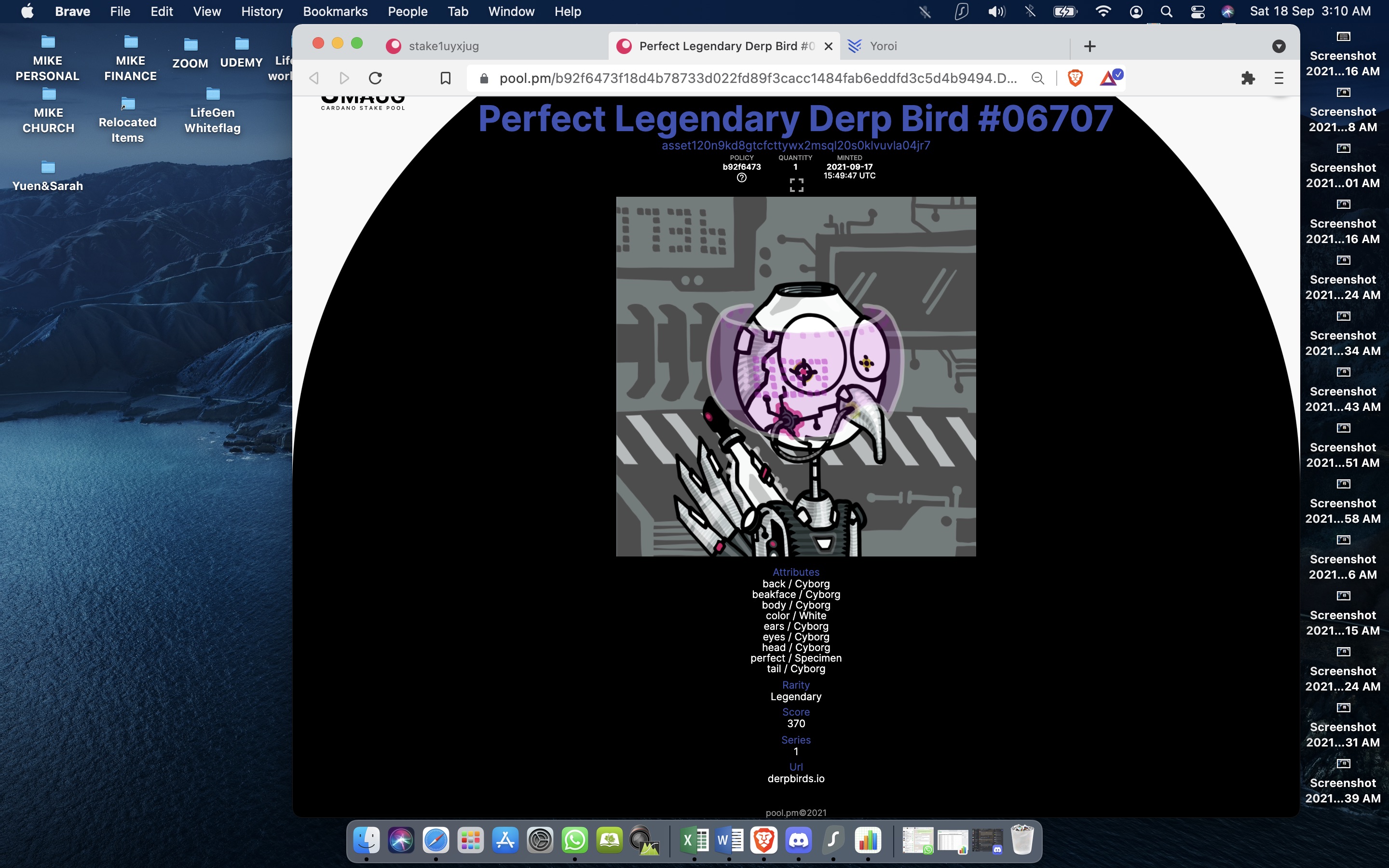Open the Bookmarks menu
Screen dimensions: 1389x868
pos(335,12)
